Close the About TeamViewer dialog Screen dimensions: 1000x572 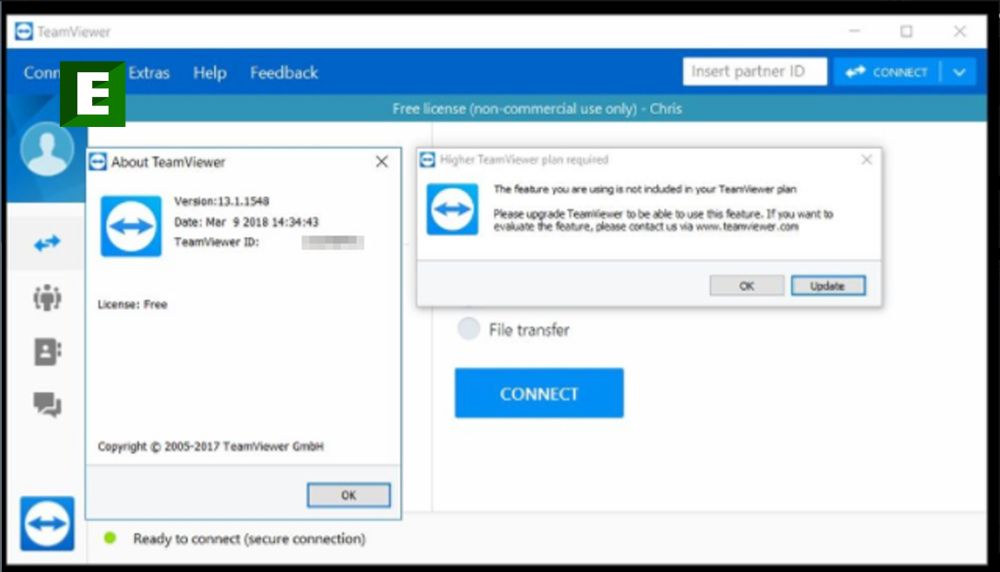(381, 162)
